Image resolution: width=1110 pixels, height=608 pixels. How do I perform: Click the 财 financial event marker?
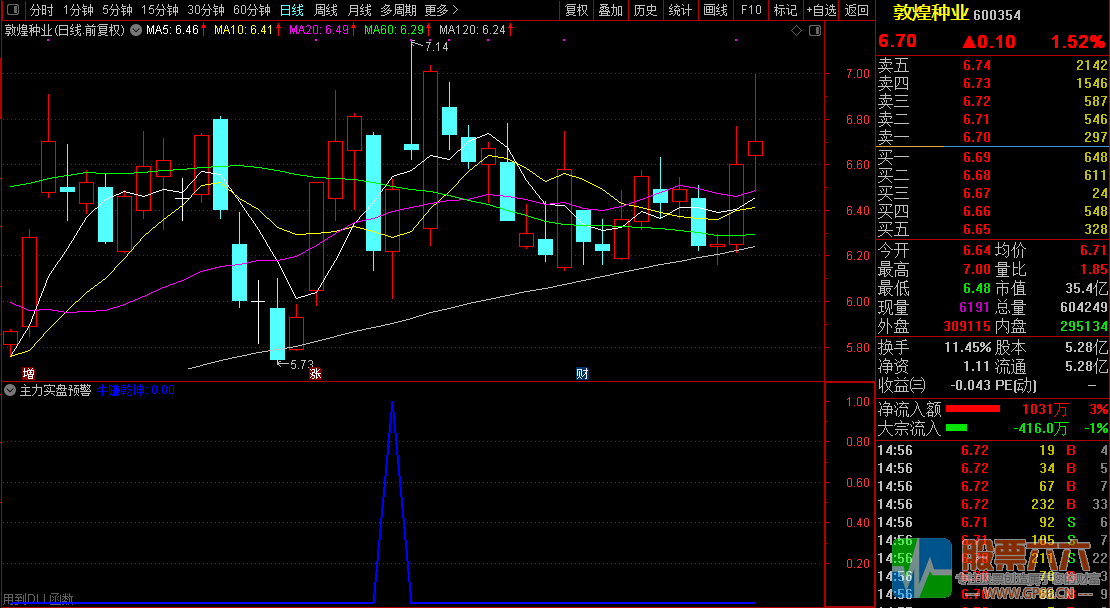[582, 374]
